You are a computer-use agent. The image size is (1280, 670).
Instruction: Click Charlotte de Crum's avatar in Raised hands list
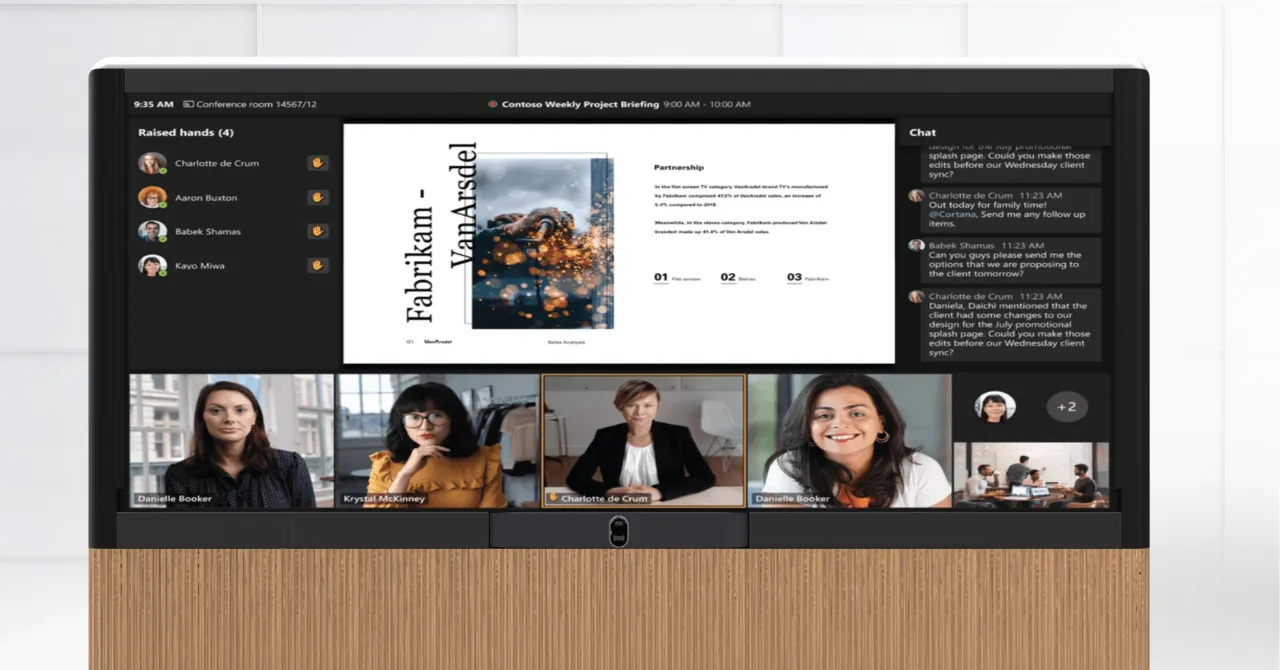click(x=152, y=163)
